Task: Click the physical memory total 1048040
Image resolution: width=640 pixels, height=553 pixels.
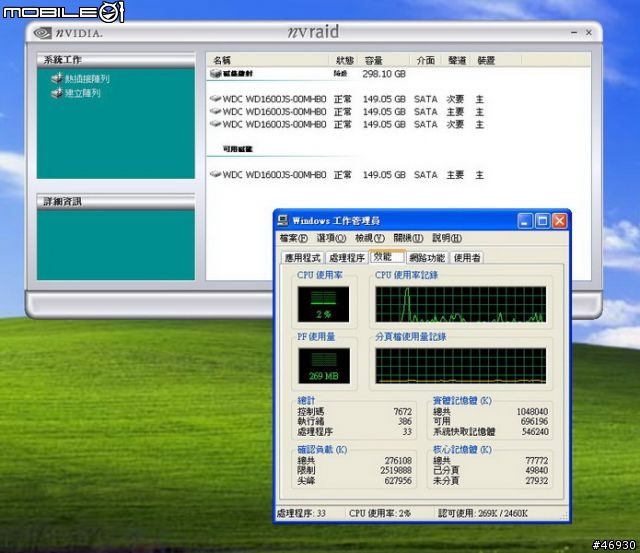Action: point(532,411)
